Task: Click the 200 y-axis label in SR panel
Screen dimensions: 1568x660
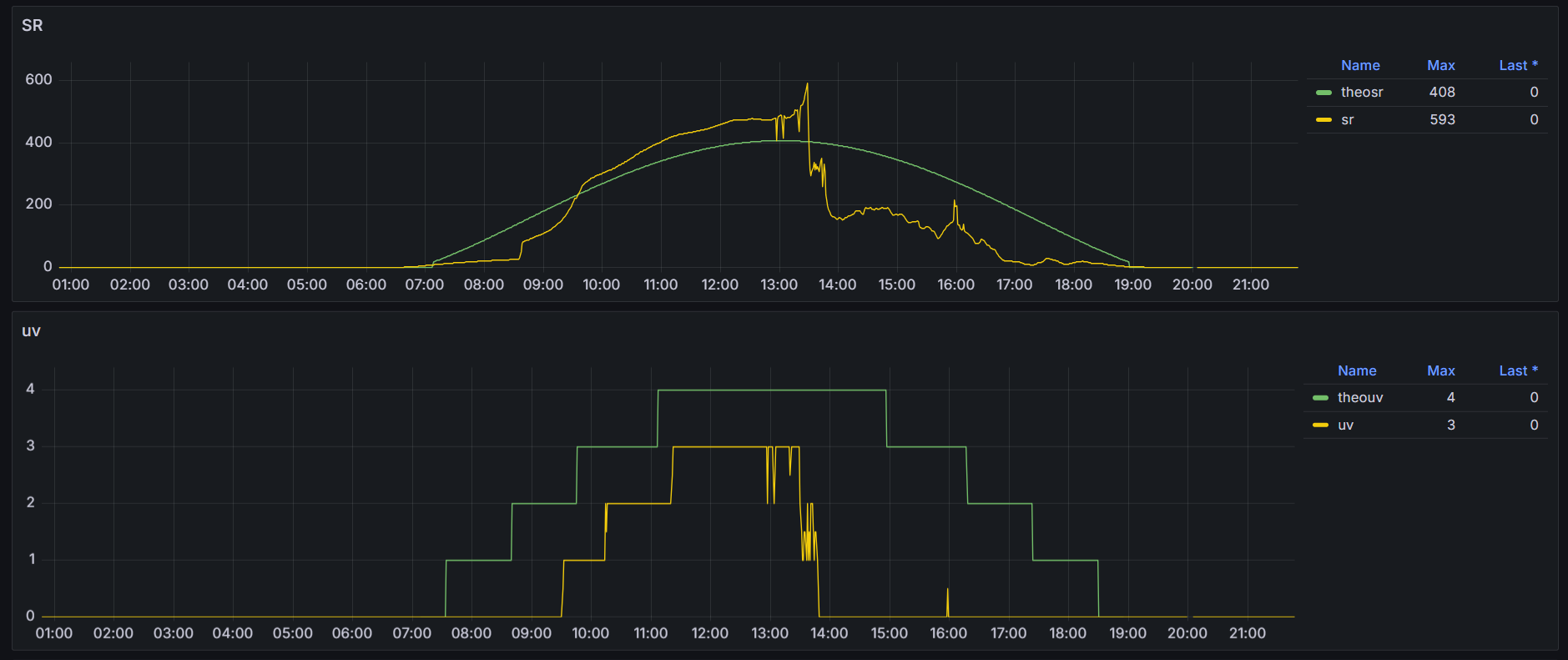Action: tap(38, 204)
